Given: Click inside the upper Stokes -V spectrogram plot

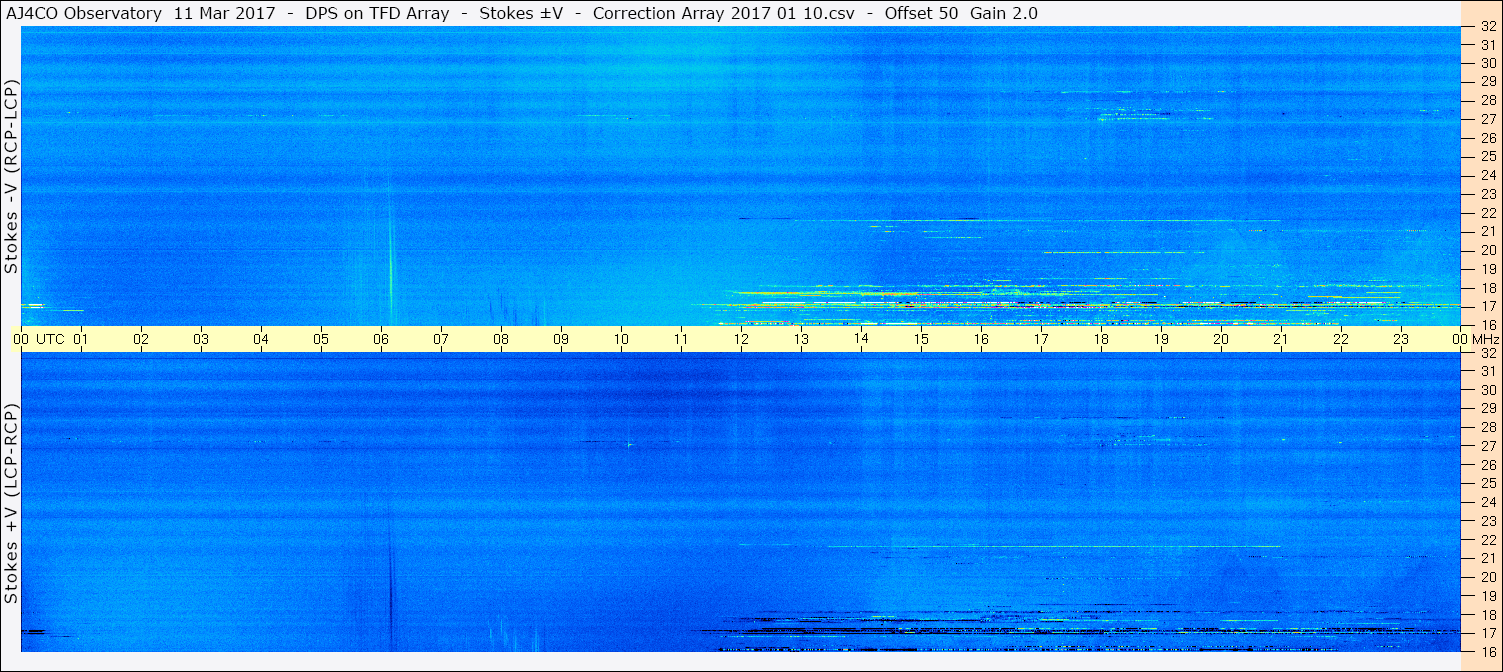Looking at the screenshot, I should coord(741,176).
